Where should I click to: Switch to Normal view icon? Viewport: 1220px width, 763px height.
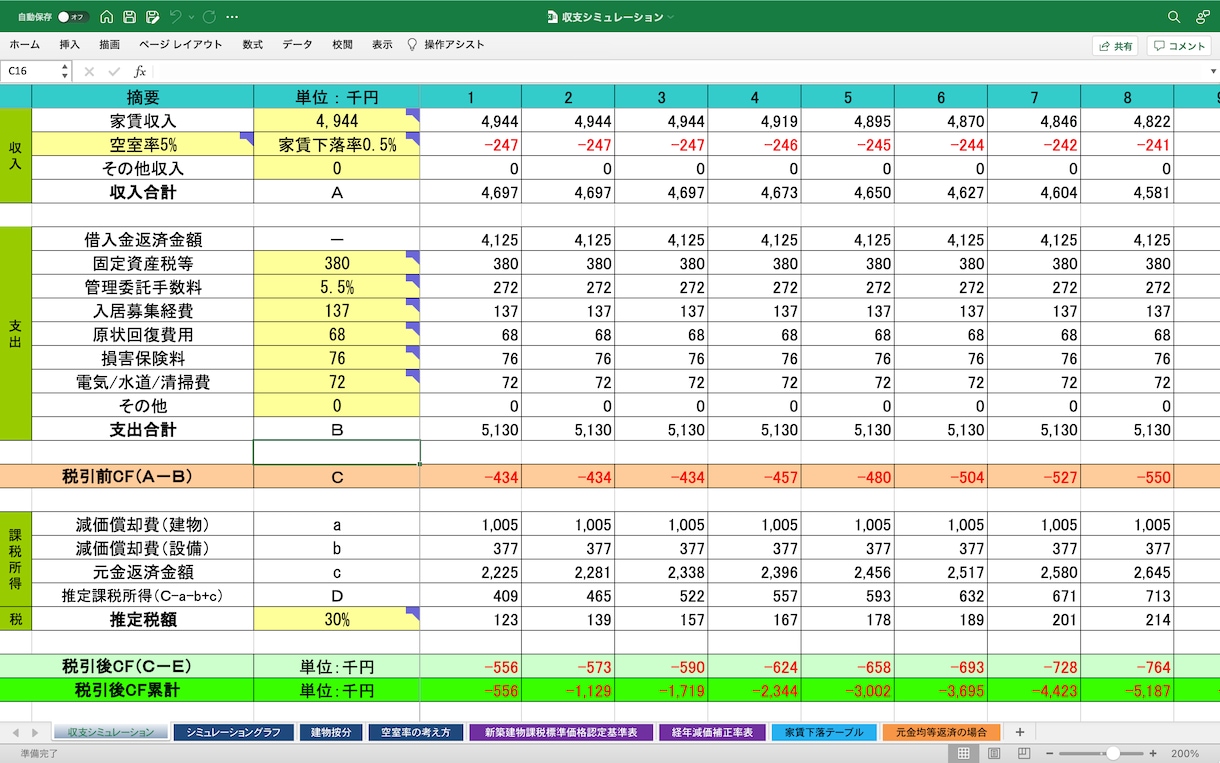(964, 753)
